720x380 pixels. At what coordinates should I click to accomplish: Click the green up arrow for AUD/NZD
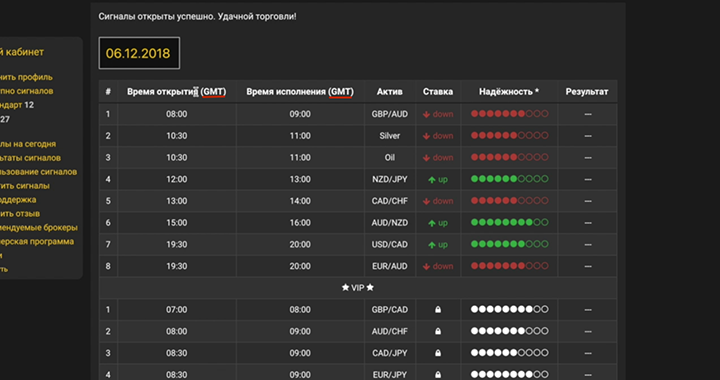(x=432, y=223)
